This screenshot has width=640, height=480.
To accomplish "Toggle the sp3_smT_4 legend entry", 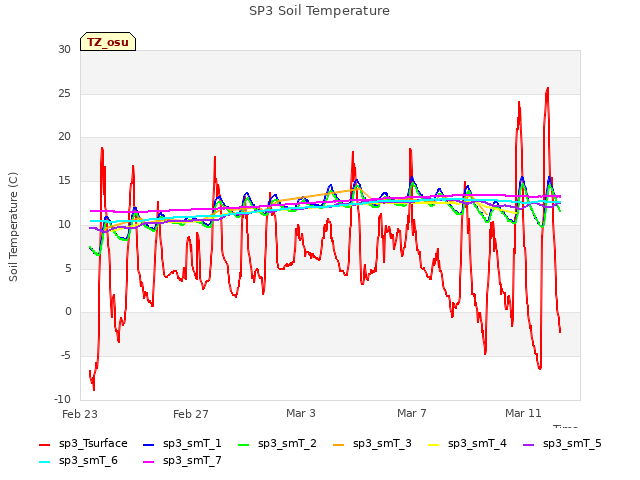I will (x=467, y=444).
